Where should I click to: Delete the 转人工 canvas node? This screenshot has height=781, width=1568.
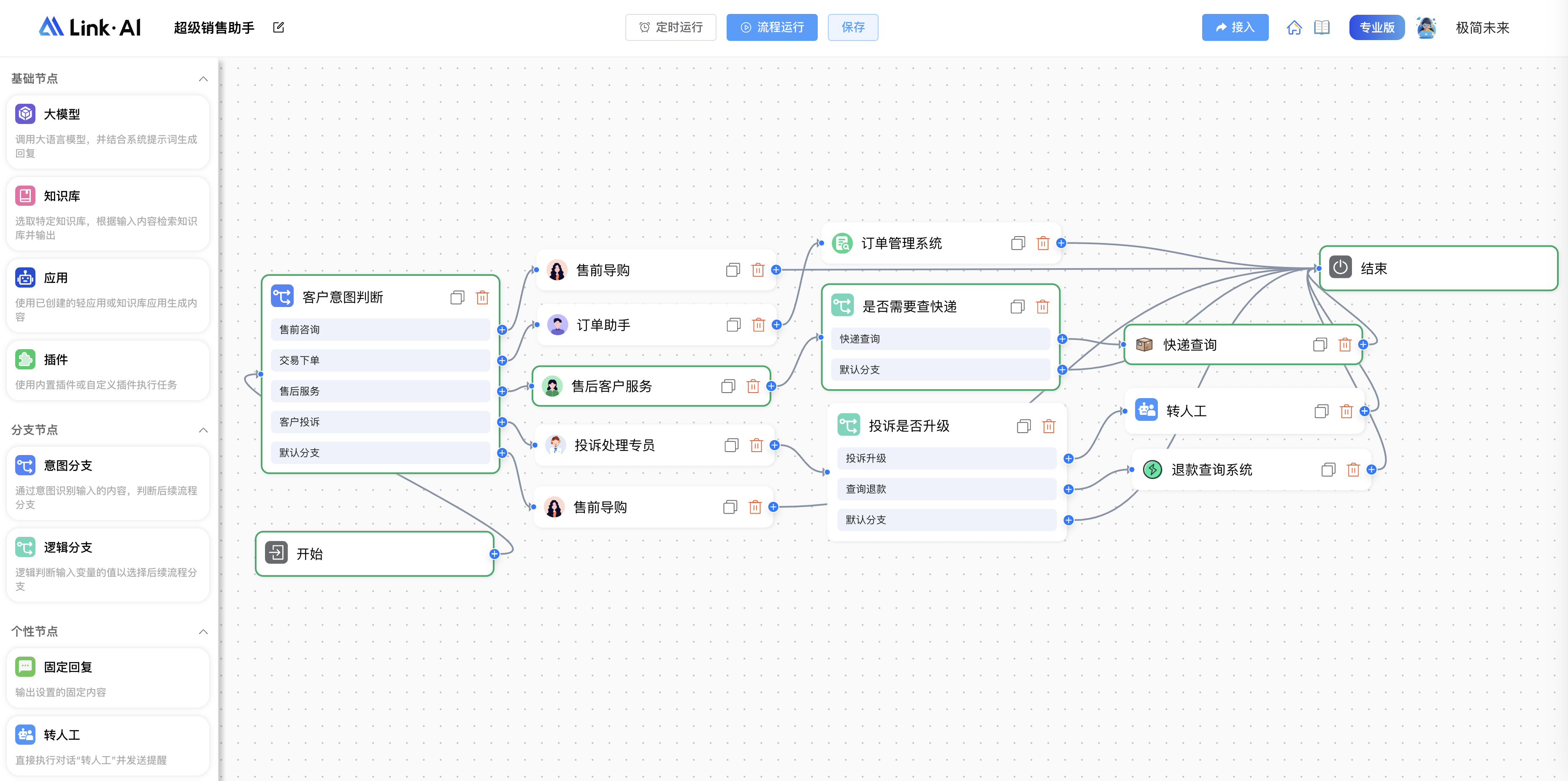[x=1346, y=411]
